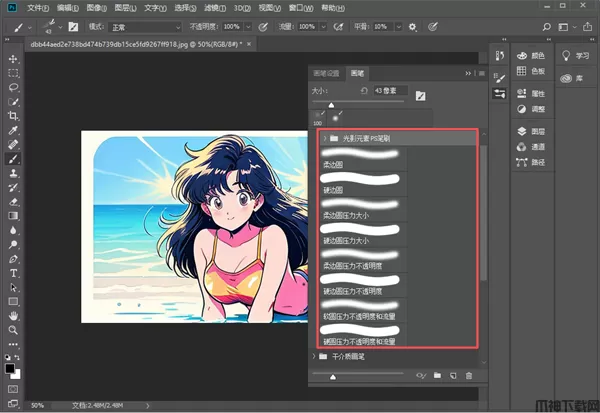
Task: Click create new brush icon
Action: [x=452, y=375]
